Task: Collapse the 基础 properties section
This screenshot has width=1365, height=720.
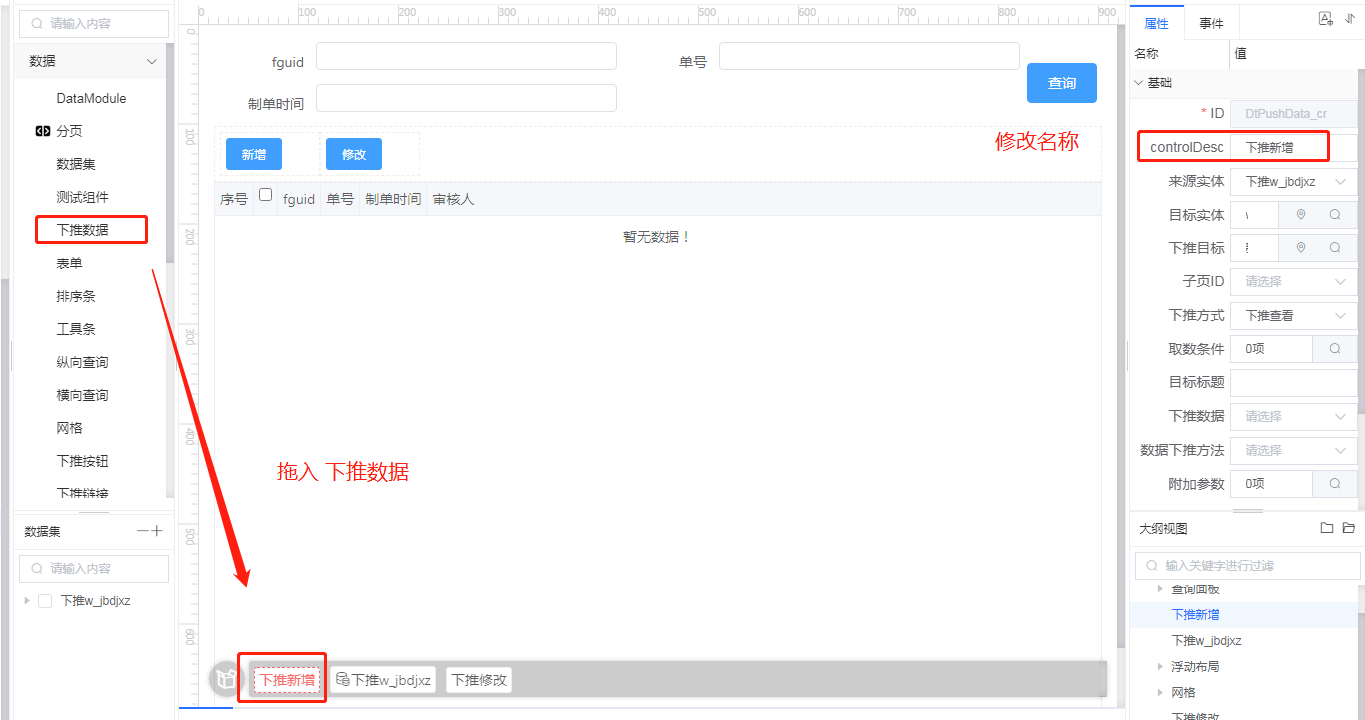Action: 1139,83
